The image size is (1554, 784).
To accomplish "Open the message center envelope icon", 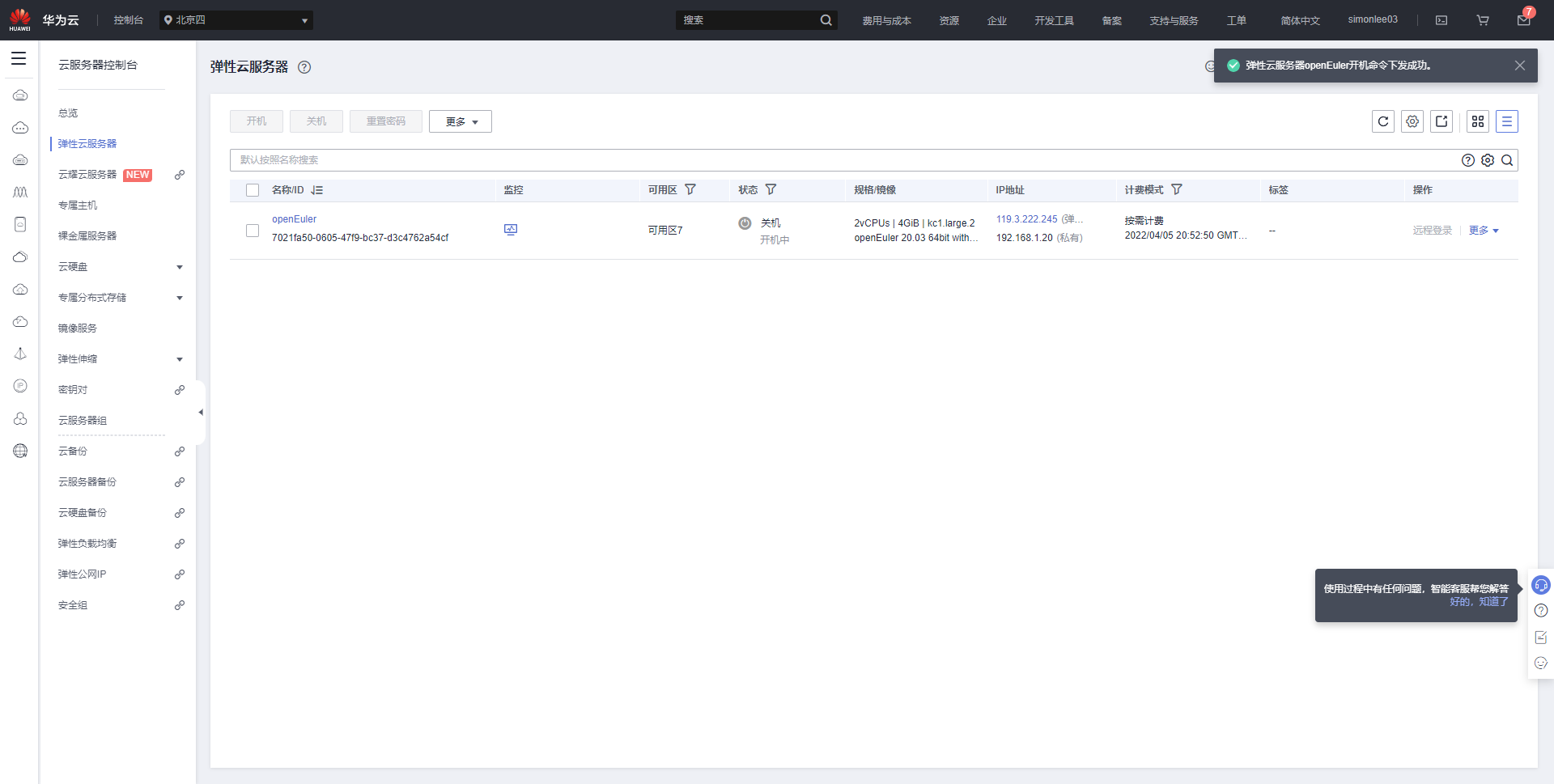I will (x=1523, y=20).
